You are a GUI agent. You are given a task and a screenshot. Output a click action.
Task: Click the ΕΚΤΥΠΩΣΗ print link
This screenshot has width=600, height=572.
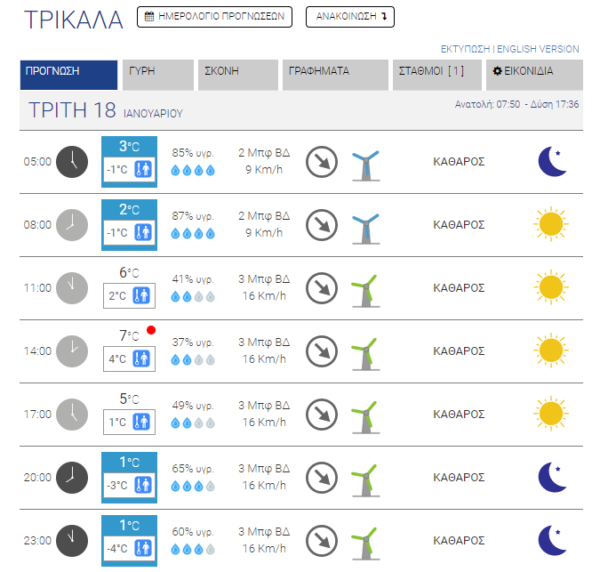click(465, 49)
